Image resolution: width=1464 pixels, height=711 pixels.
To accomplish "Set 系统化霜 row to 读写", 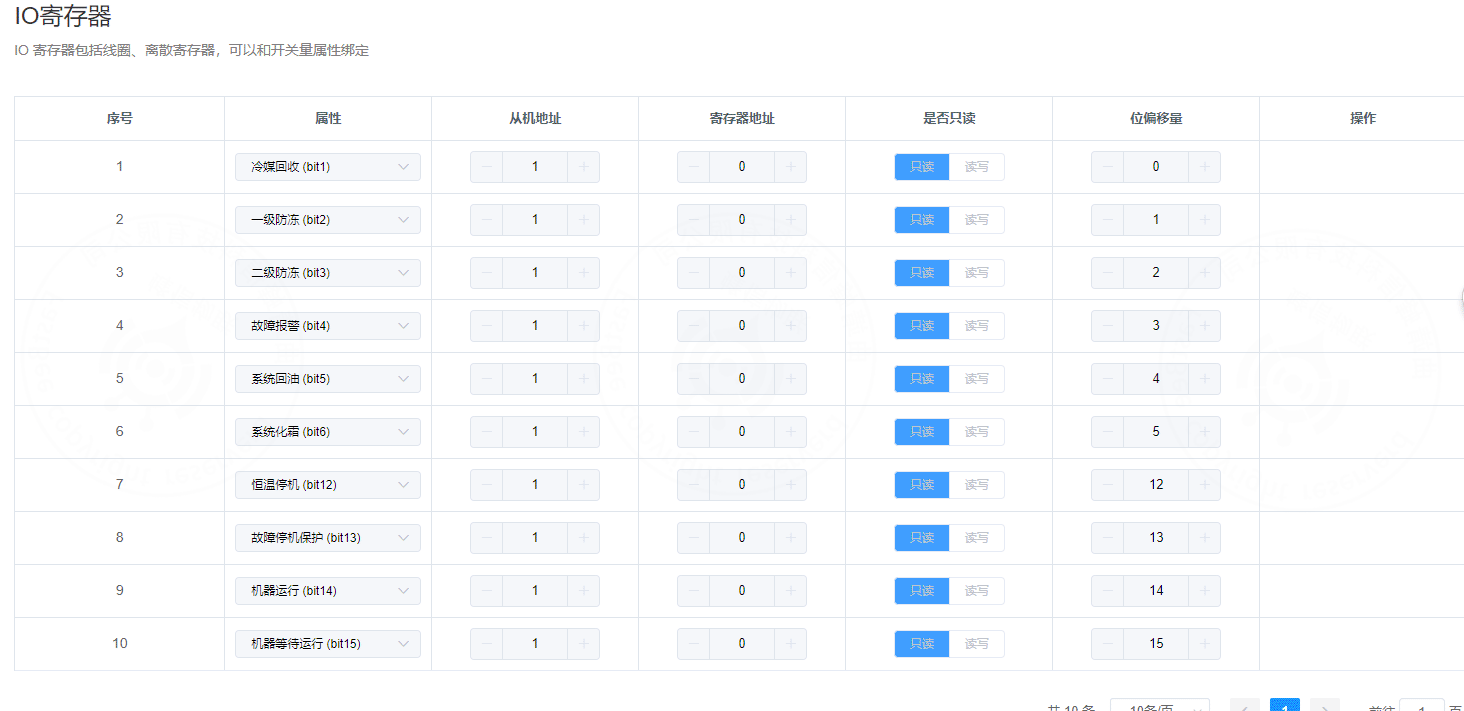I will coord(977,432).
